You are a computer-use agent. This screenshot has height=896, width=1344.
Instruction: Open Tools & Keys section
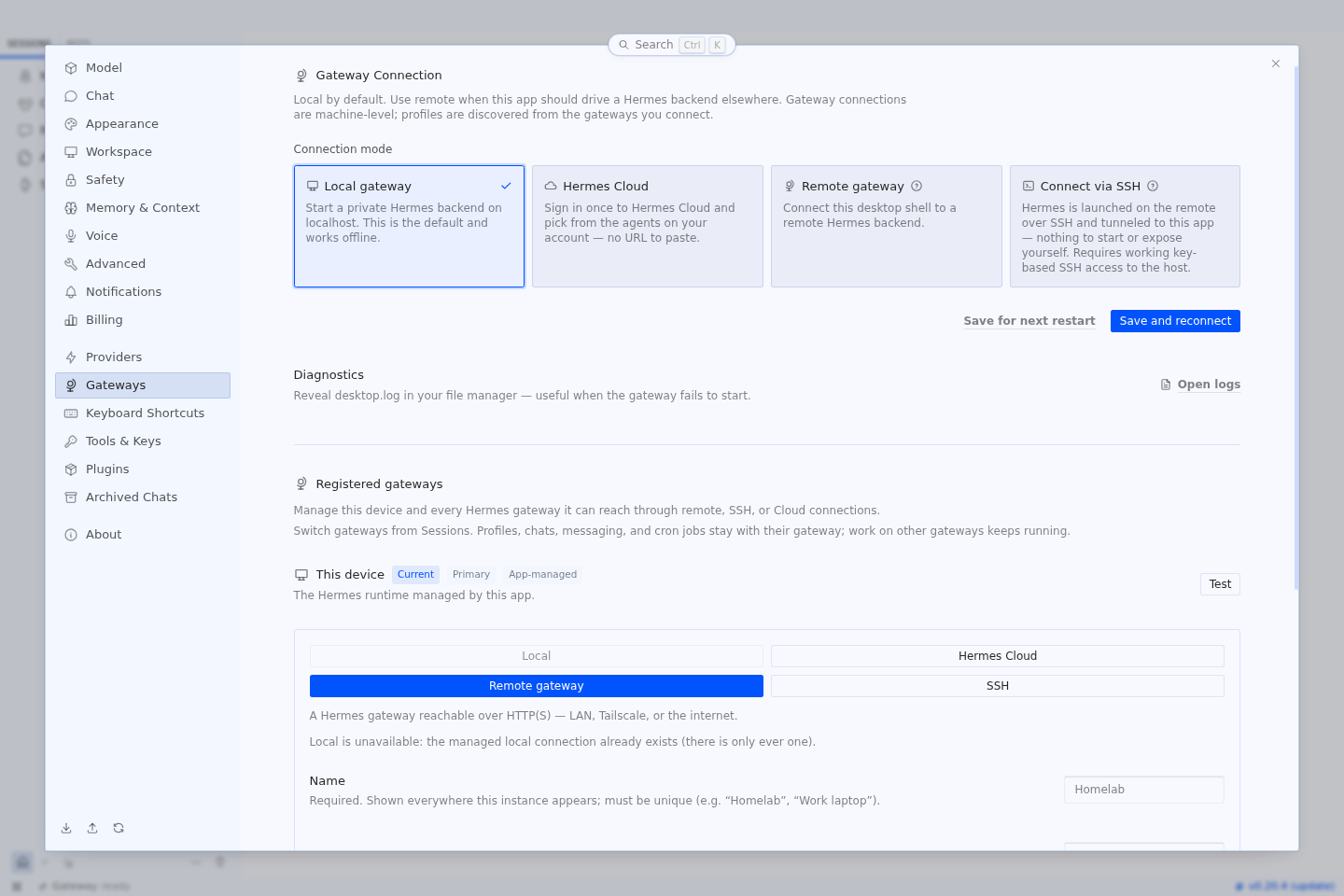pos(142,441)
